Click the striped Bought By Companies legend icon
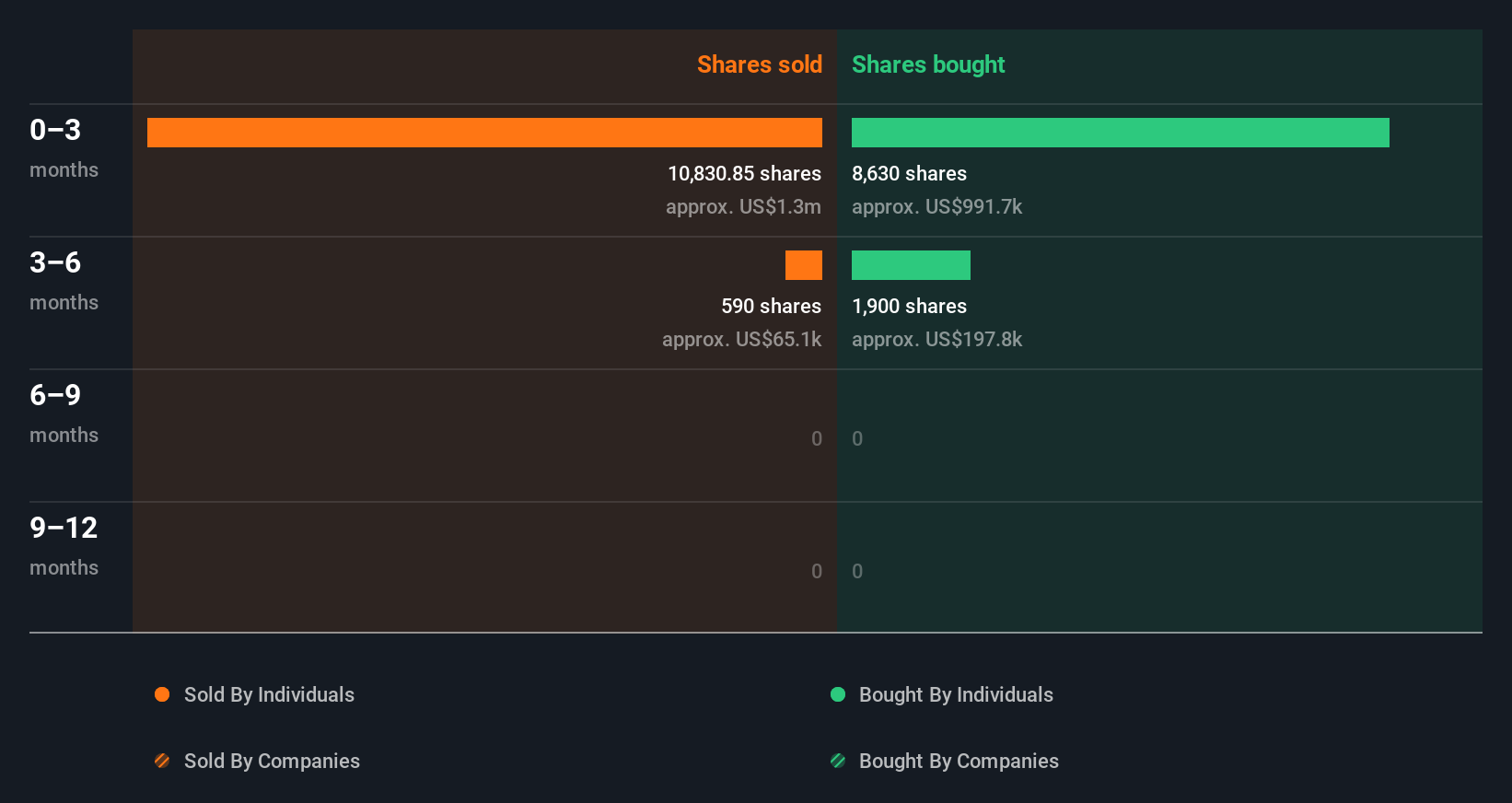The height and width of the screenshot is (803, 1512). (x=838, y=761)
